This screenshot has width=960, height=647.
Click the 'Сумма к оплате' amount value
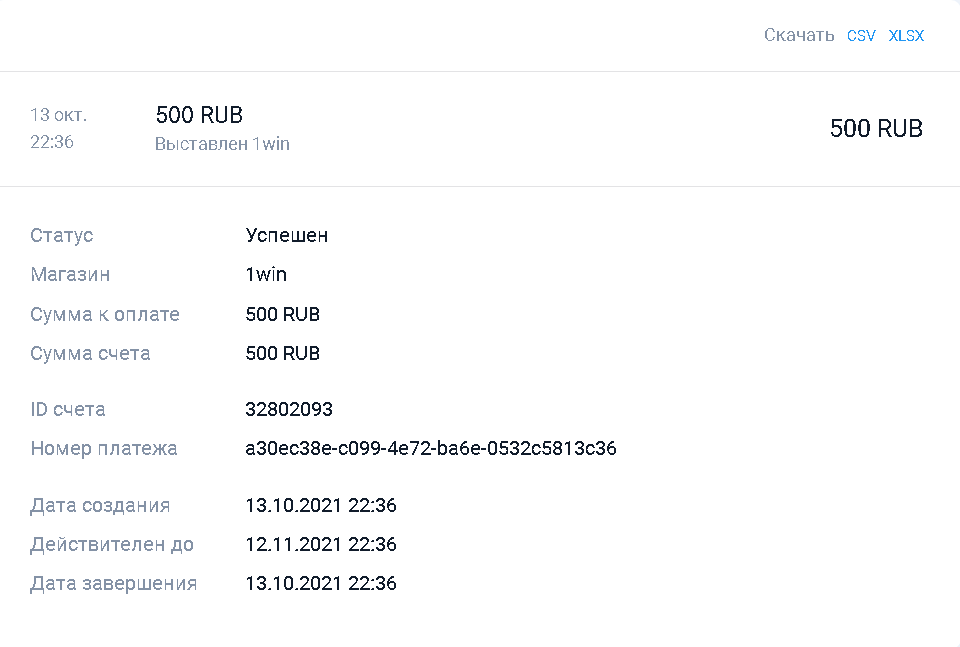(x=282, y=315)
